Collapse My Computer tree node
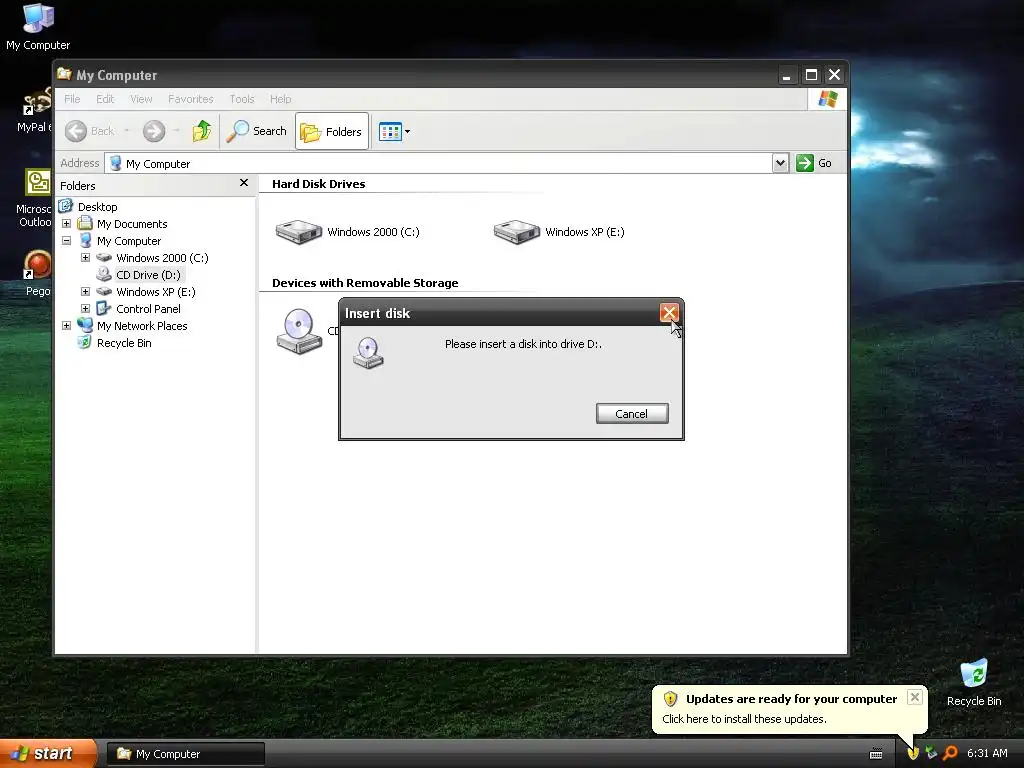Image resolution: width=1024 pixels, height=768 pixels. point(67,240)
